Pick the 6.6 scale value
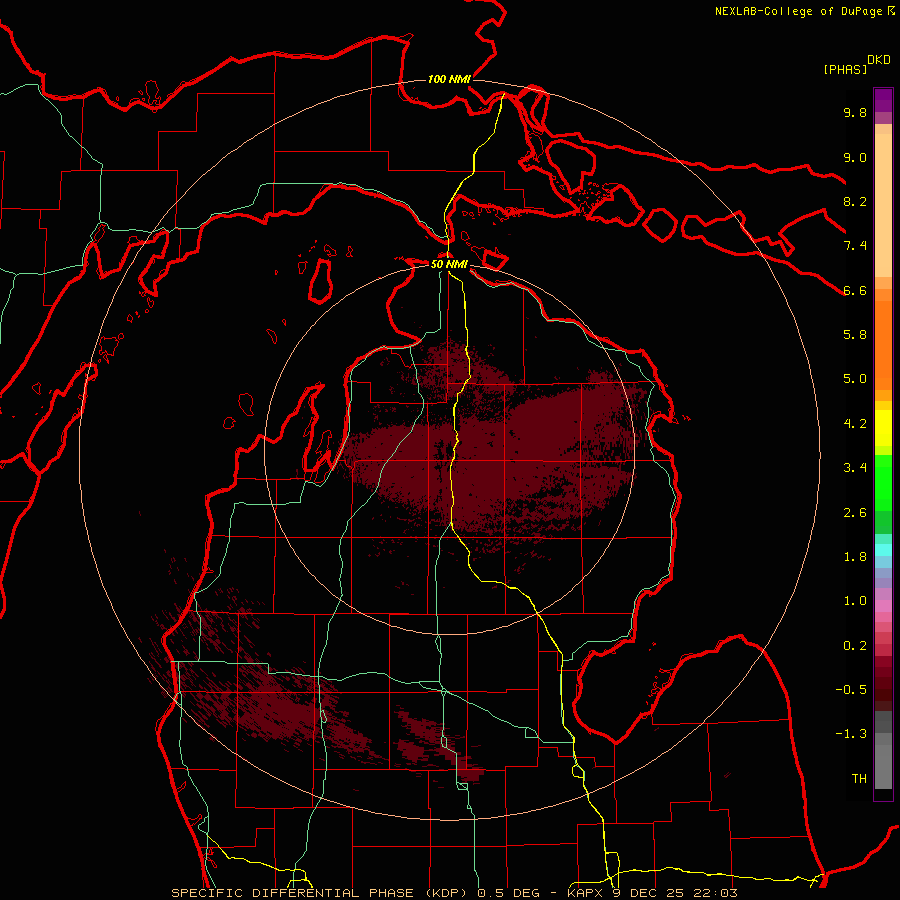 855,290
